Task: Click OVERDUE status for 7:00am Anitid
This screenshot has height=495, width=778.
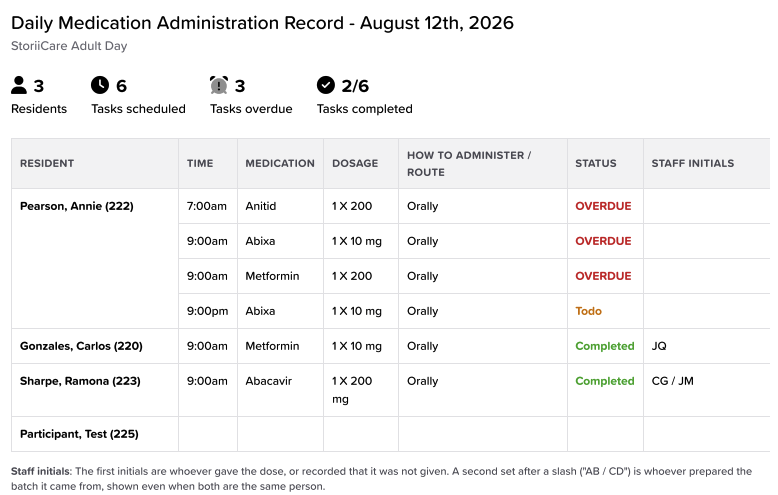Action: (603, 206)
